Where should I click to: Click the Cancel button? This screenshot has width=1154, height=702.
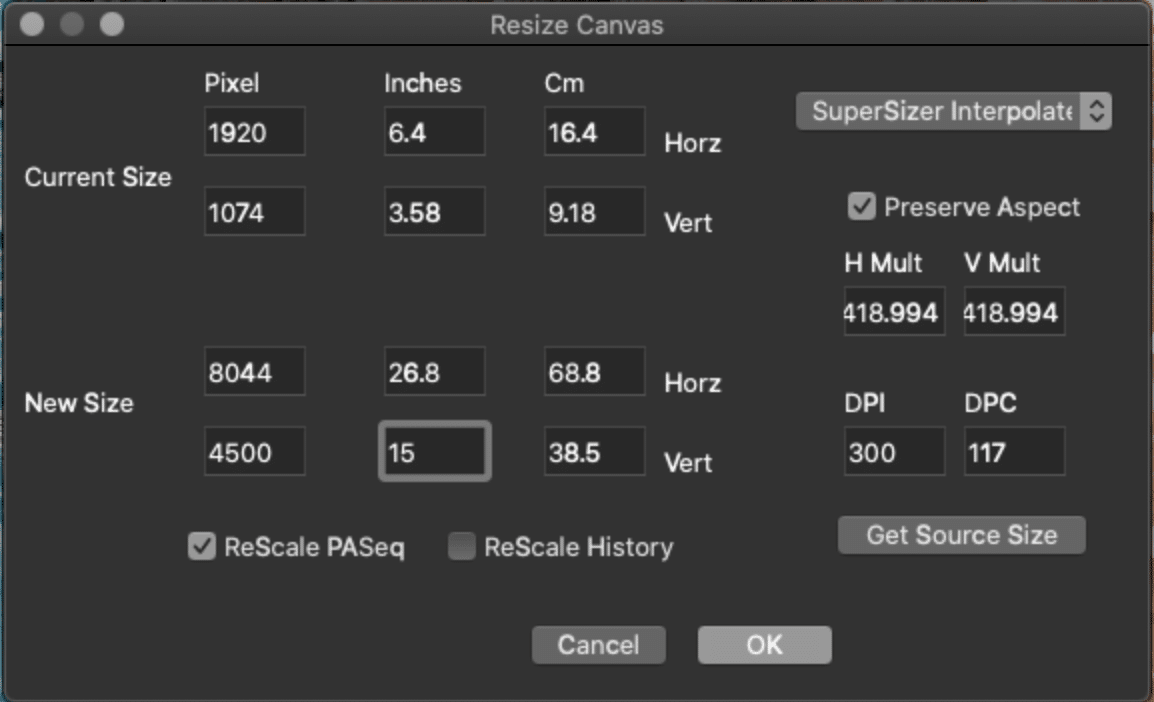(598, 645)
